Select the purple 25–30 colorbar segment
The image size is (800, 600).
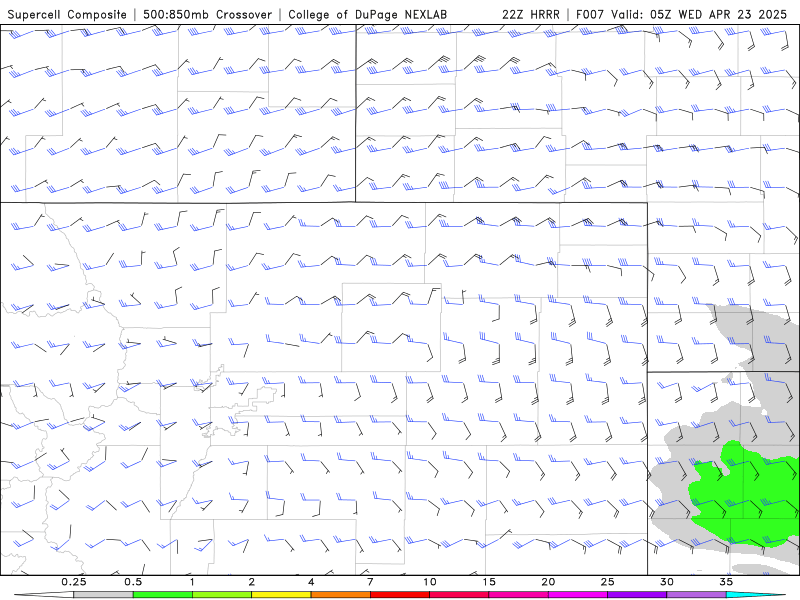pos(637,595)
